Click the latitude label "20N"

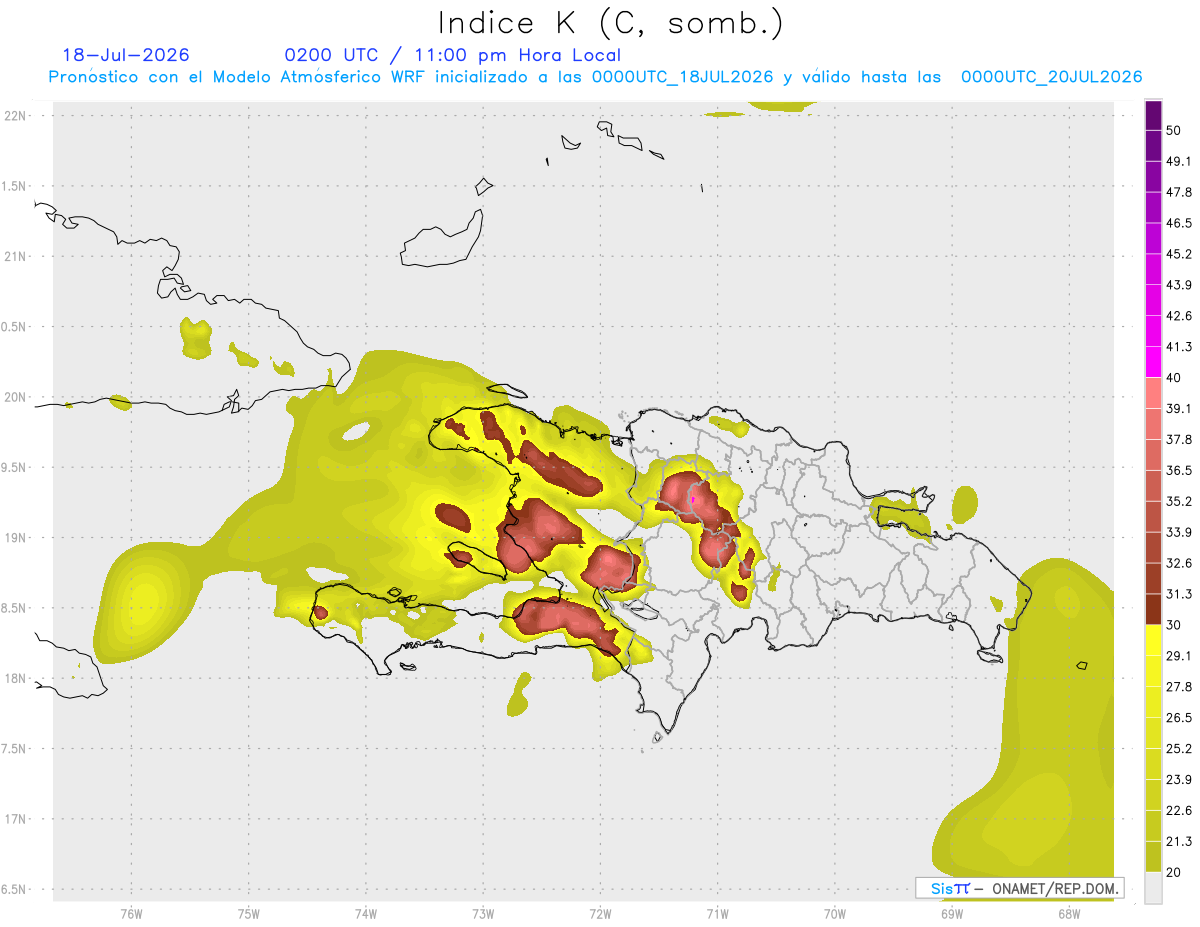click(x=16, y=397)
